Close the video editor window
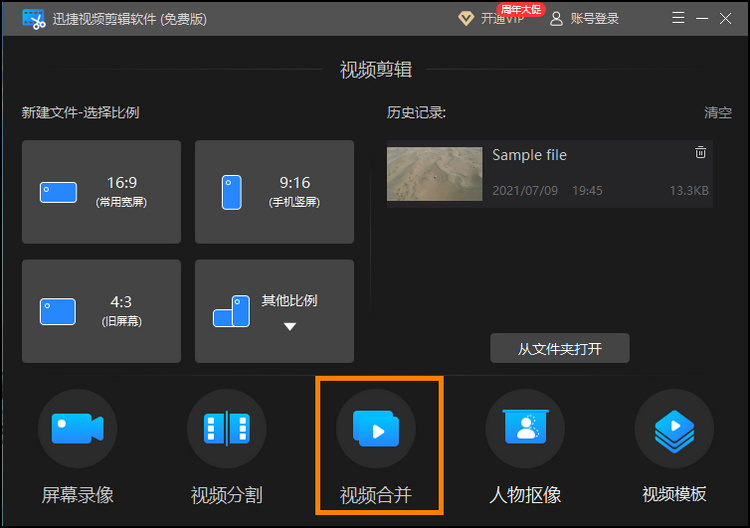This screenshot has height=528, width=750. tap(726, 19)
